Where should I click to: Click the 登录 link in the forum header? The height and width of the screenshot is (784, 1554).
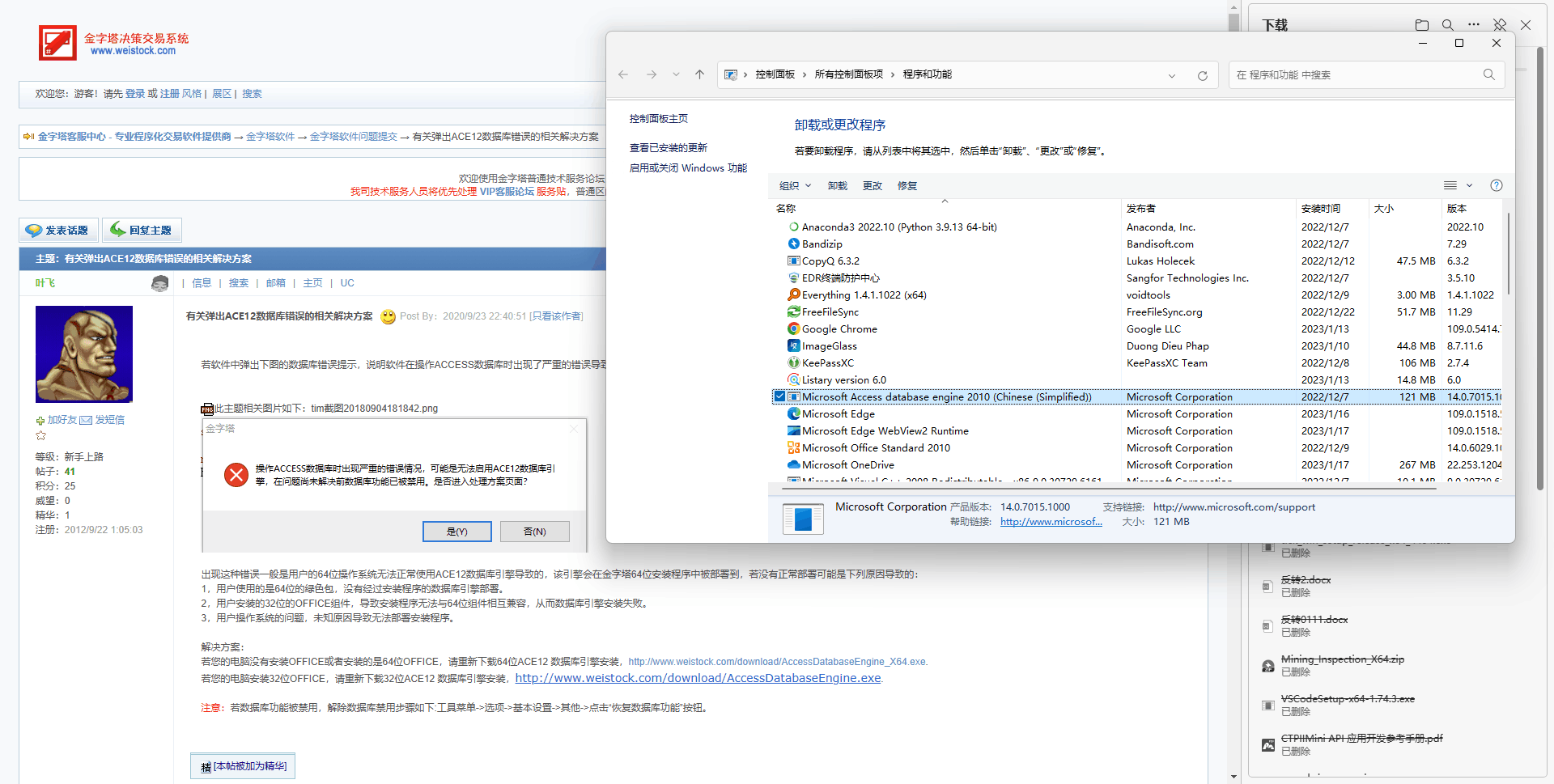pyautogui.click(x=135, y=94)
